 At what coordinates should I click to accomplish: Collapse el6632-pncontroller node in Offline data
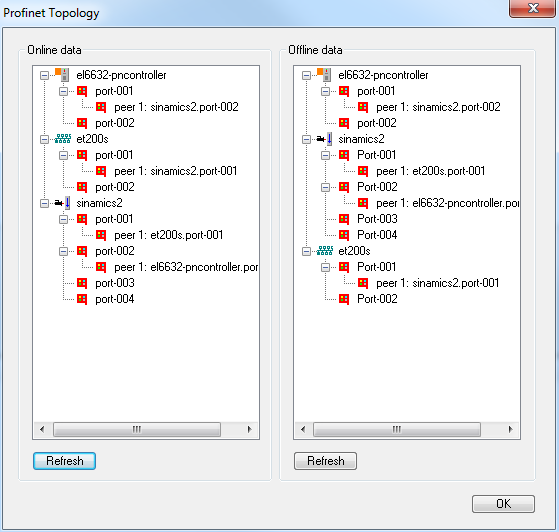coord(307,75)
